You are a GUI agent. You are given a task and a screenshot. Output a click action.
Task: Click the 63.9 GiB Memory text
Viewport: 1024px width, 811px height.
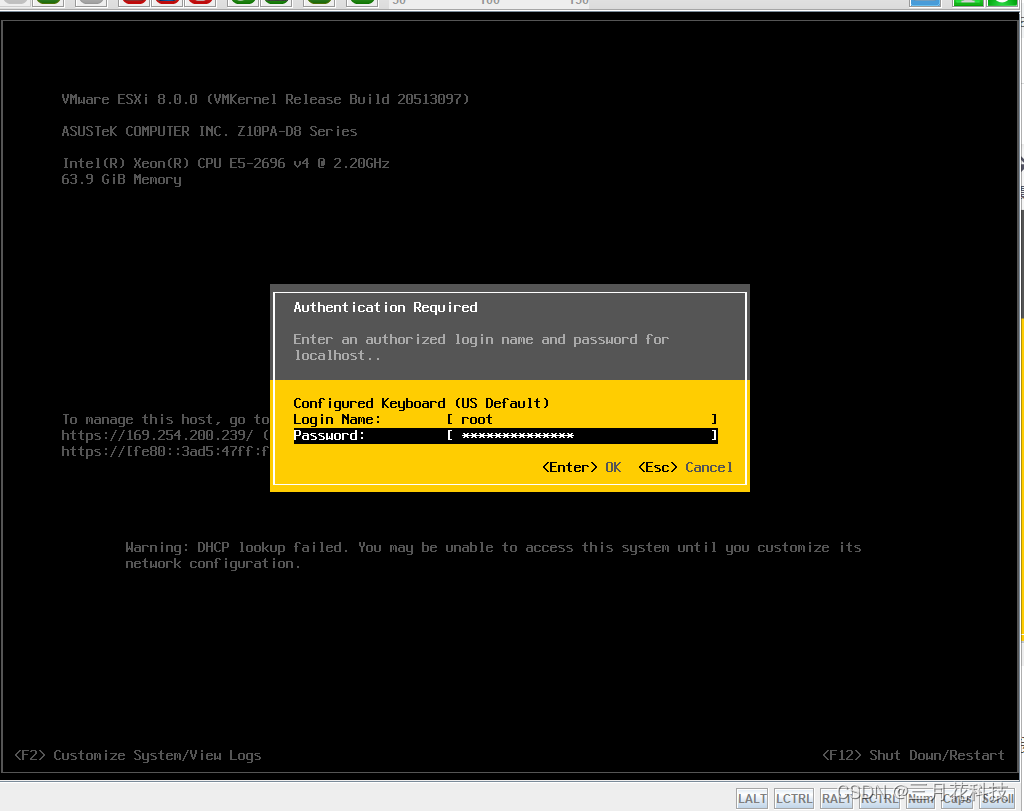pos(121,180)
